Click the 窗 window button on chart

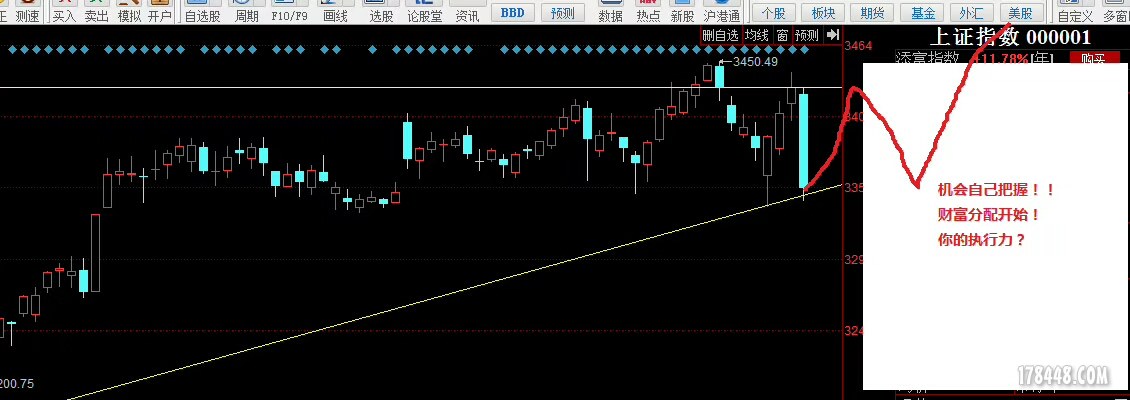click(x=782, y=35)
